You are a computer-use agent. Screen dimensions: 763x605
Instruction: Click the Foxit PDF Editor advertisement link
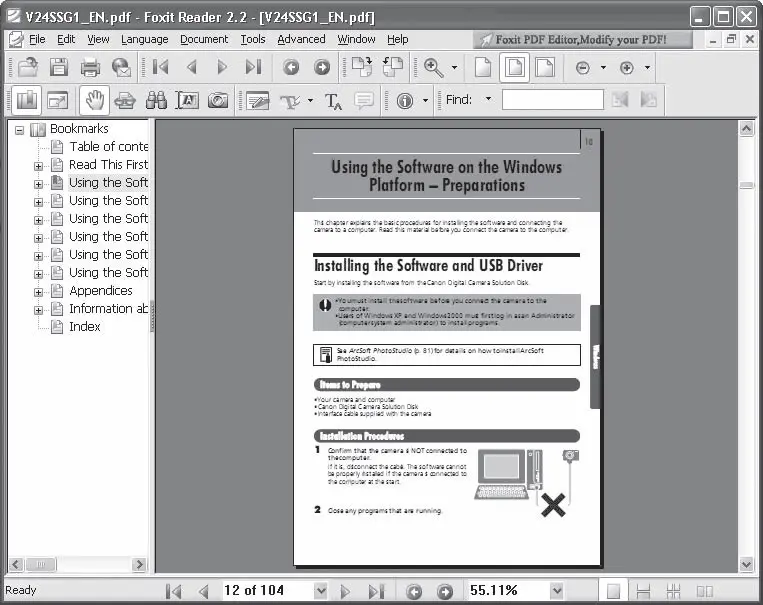point(585,40)
